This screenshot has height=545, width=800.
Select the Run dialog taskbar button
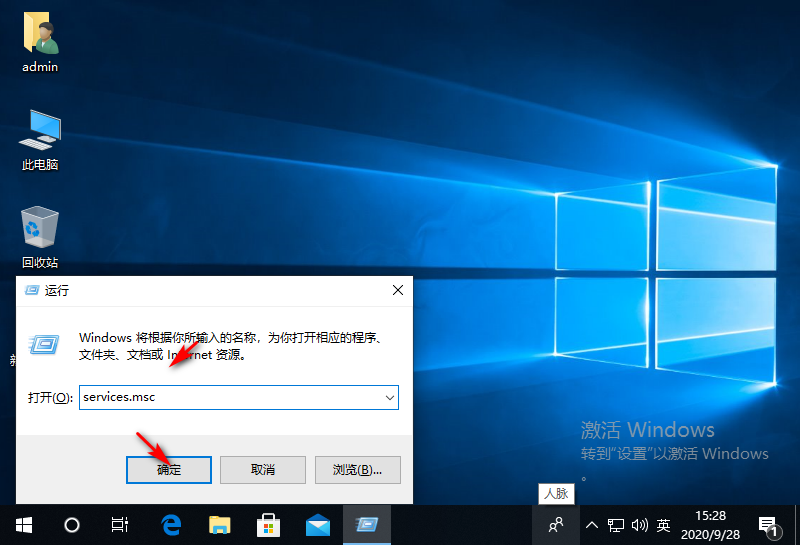367,524
